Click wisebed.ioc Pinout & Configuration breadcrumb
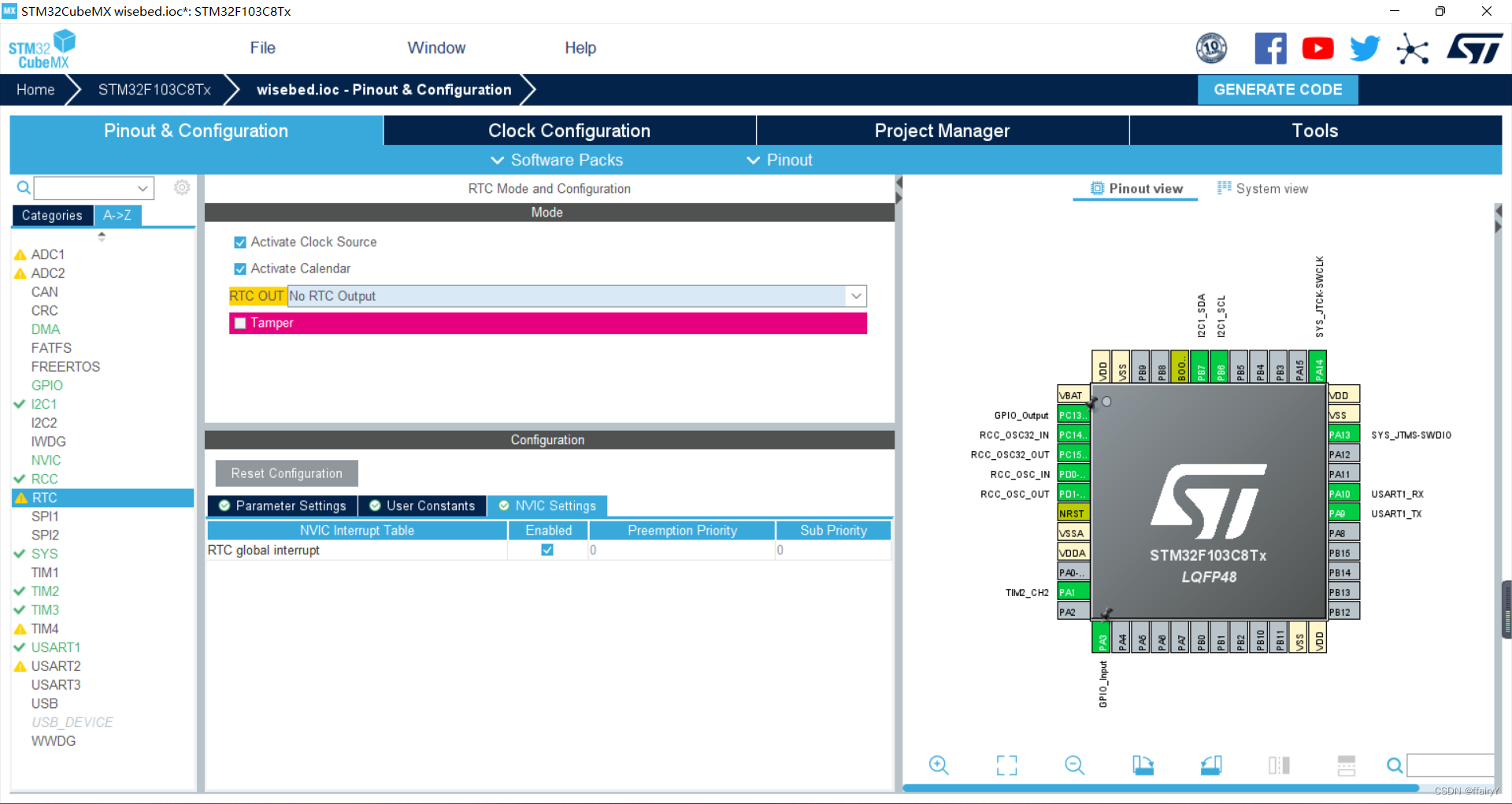Viewport: 1512px width, 804px height. [384, 90]
